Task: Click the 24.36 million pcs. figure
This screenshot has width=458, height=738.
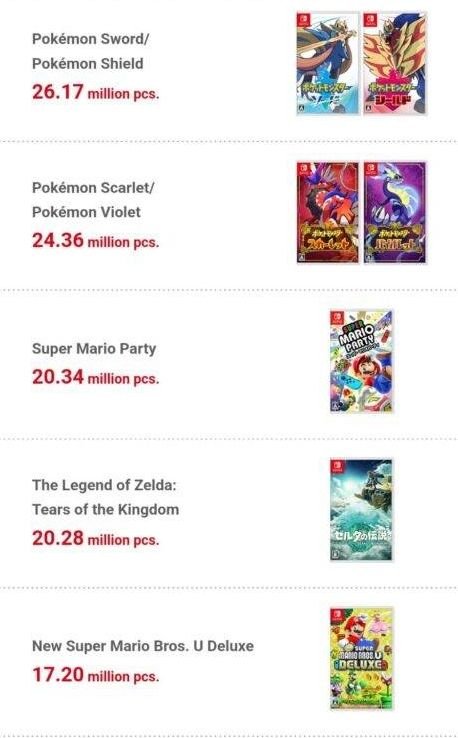Action: [x=96, y=241]
